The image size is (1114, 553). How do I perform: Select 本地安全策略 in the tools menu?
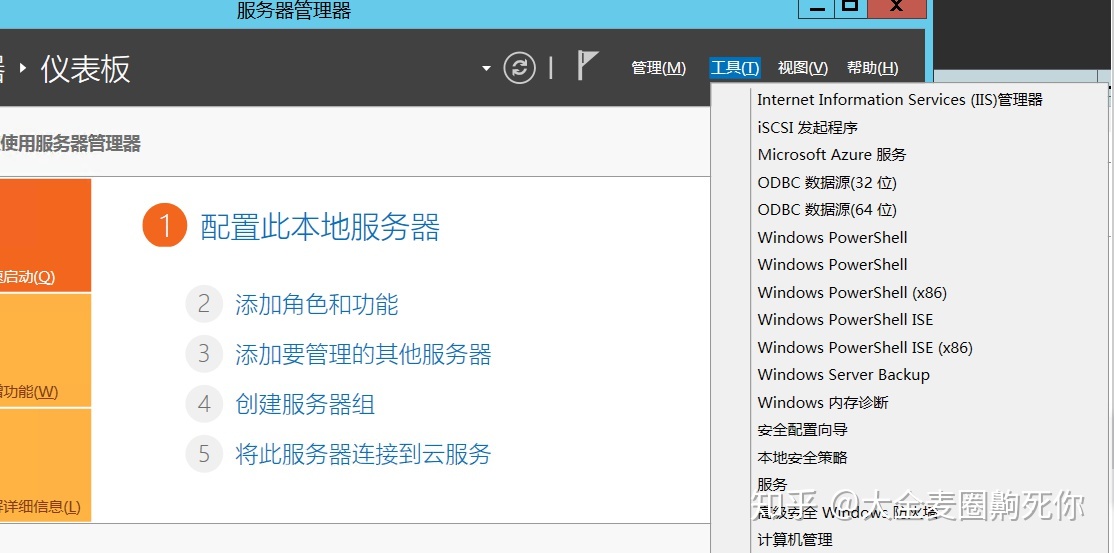coord(802,457)
